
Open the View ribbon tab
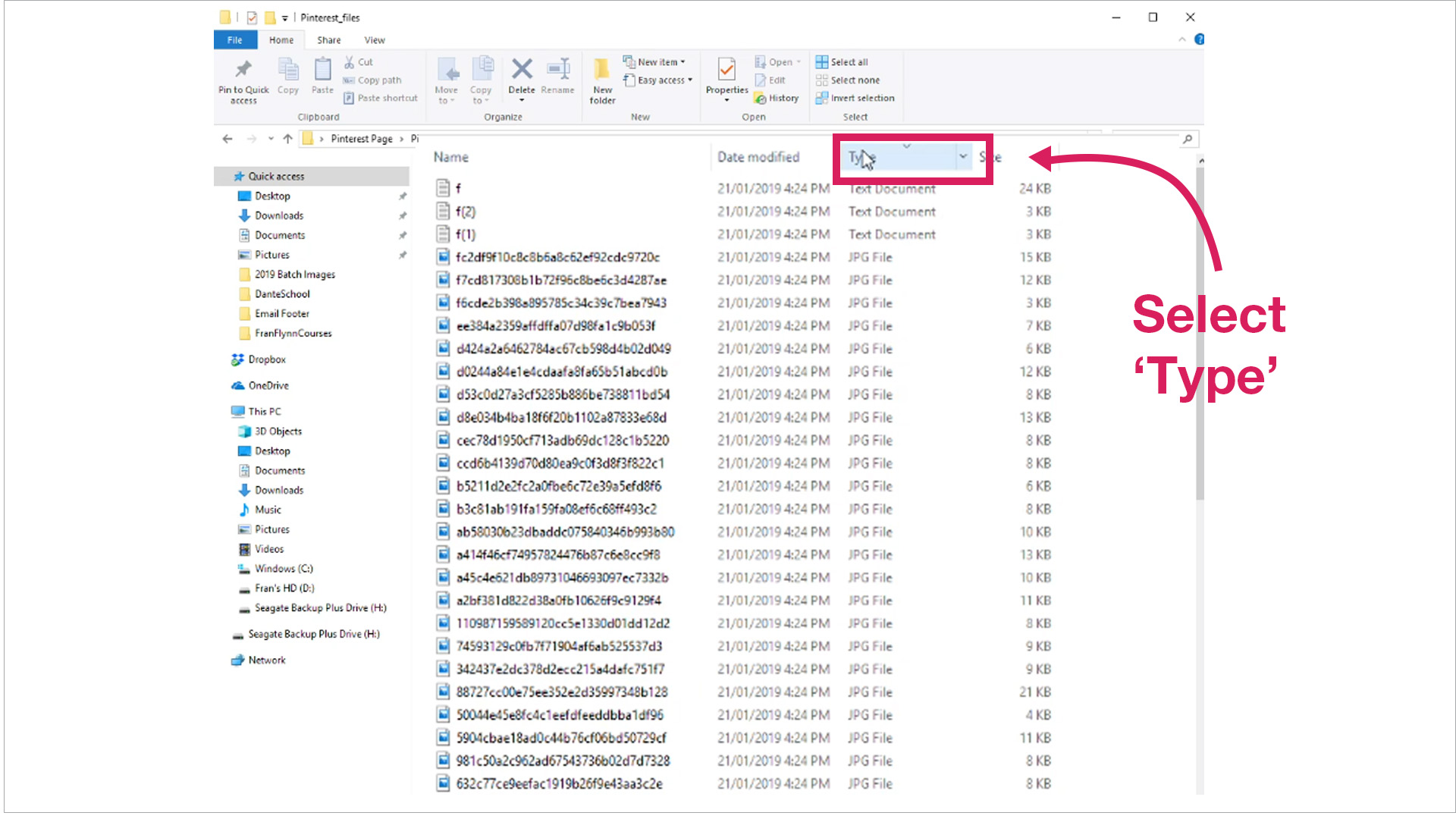[x=374, y=40]
